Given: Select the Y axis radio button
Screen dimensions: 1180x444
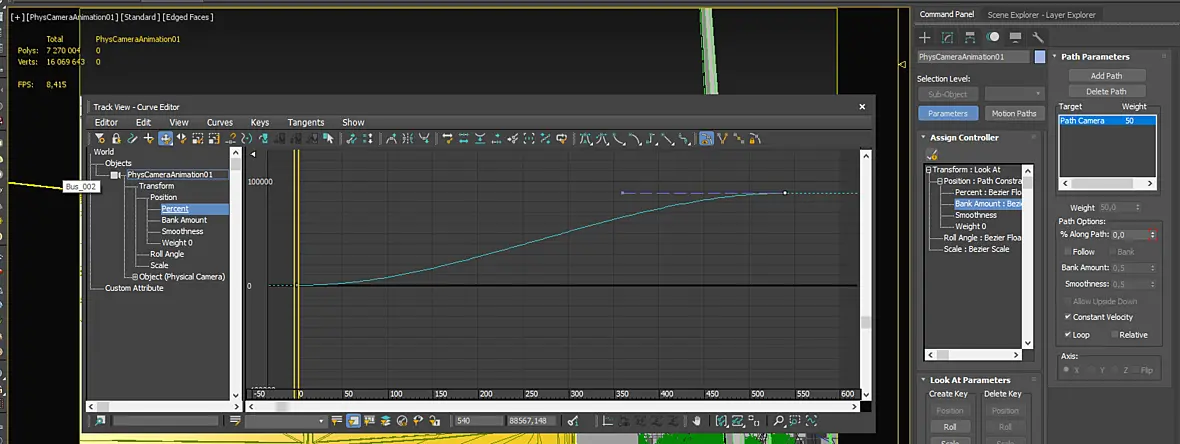Looking at the screenshot, I should (1092, 370).
